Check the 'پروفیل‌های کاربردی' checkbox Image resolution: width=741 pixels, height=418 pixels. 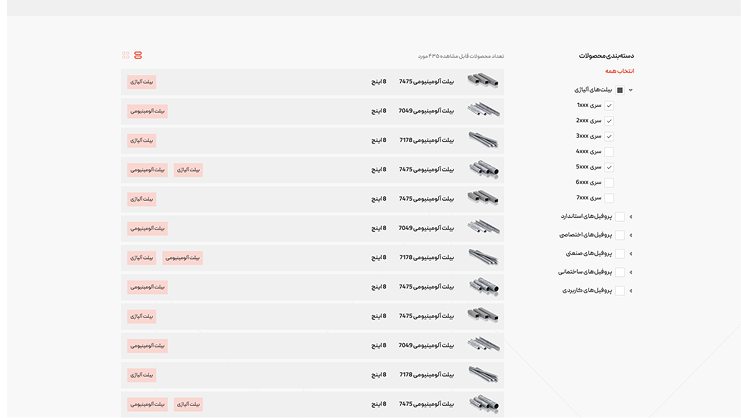(x=620, y=290)
